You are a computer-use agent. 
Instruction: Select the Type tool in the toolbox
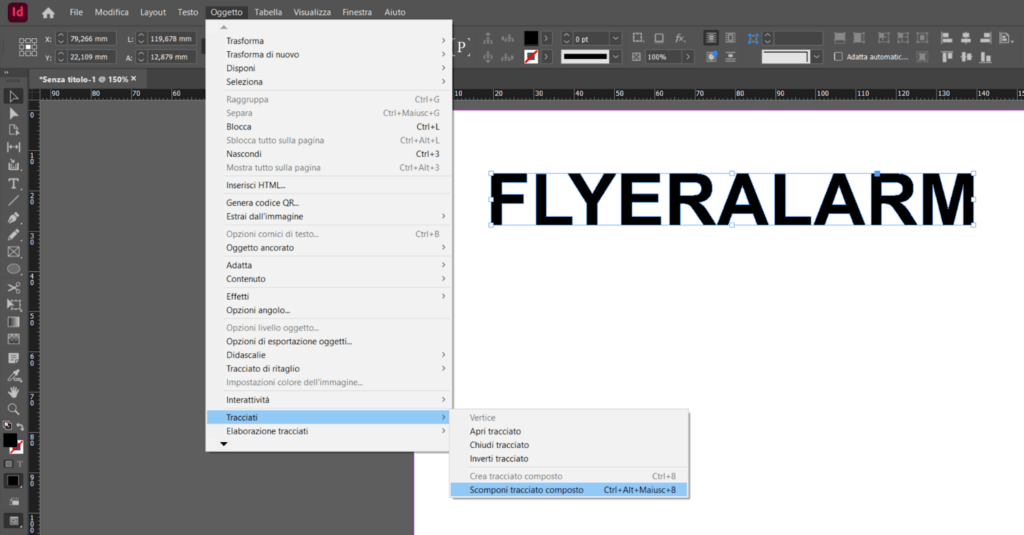click(14, 183)
